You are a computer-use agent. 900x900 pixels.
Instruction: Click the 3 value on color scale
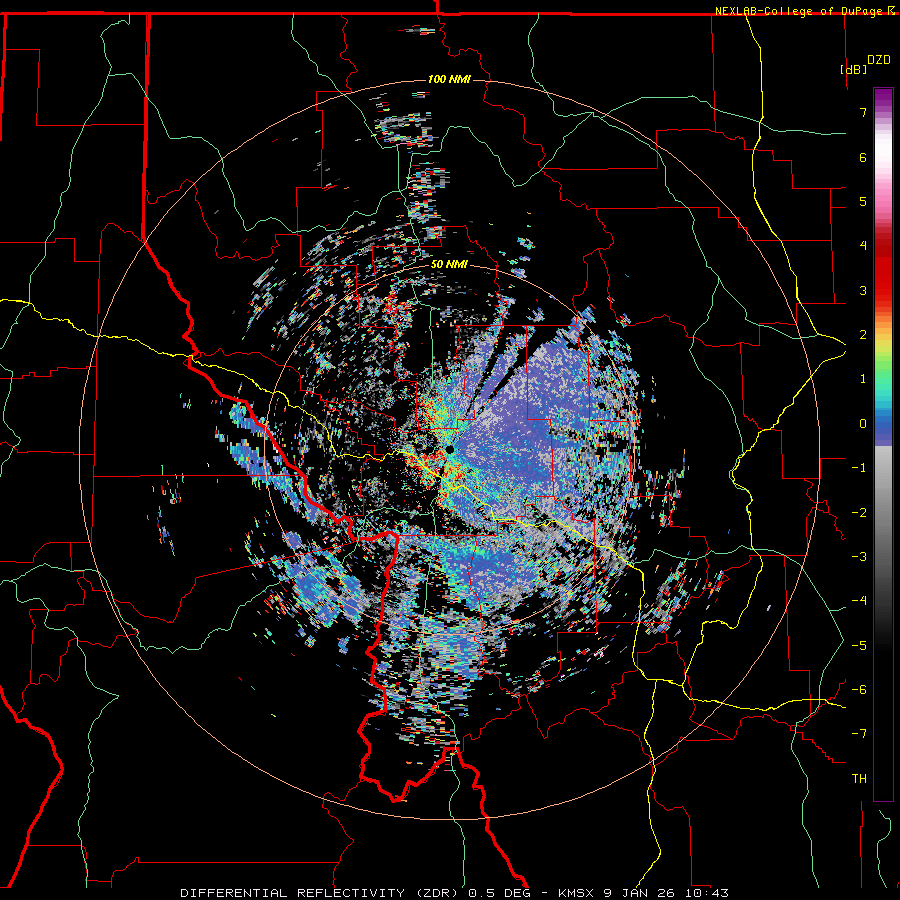coord(863,290)
